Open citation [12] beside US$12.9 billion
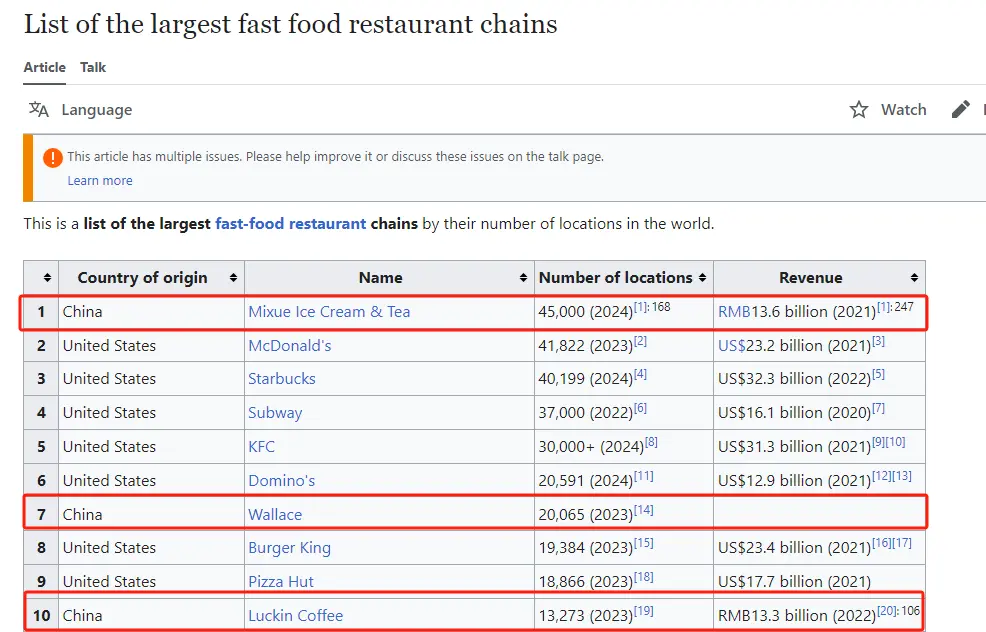Viewport: 986px width, 632px height. 881,476
